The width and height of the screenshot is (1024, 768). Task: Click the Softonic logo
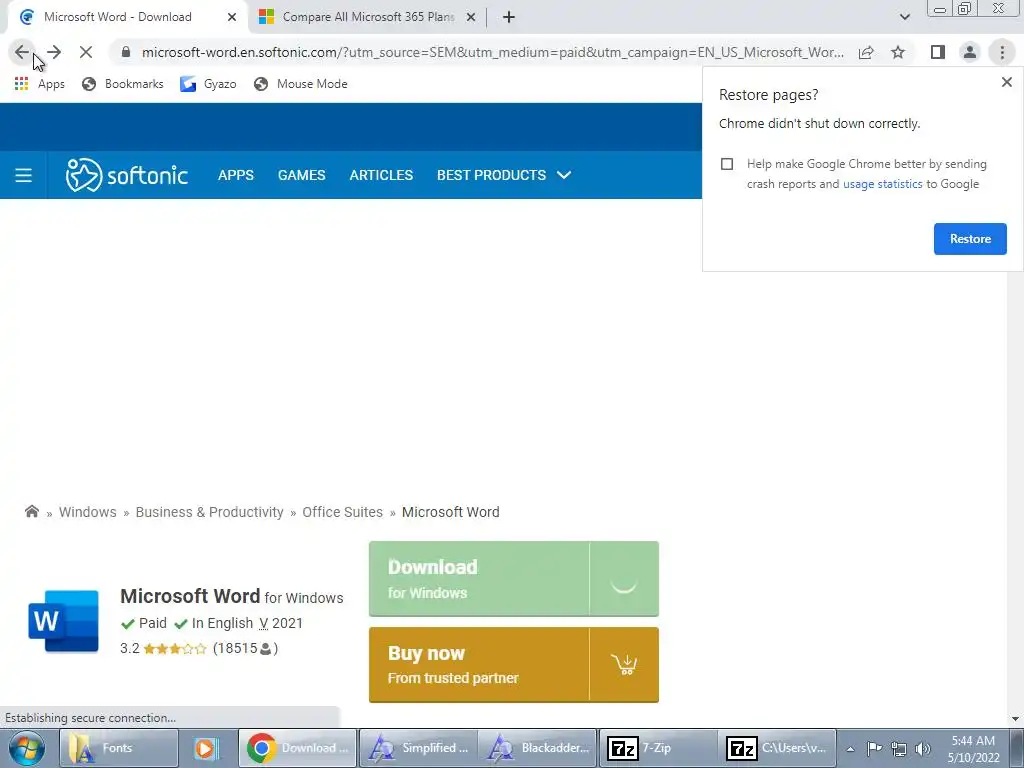[x=127, y=175]
